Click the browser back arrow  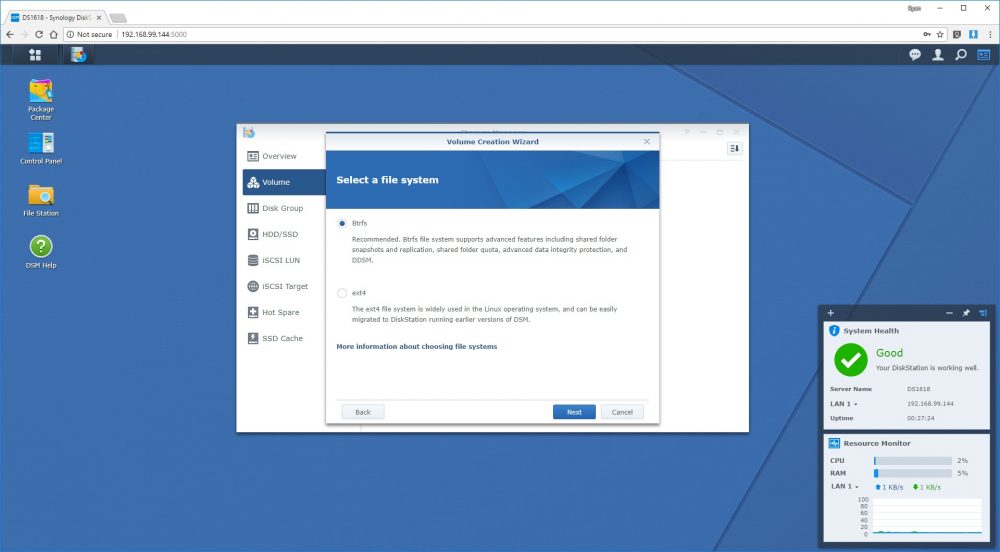pos(10,34)
